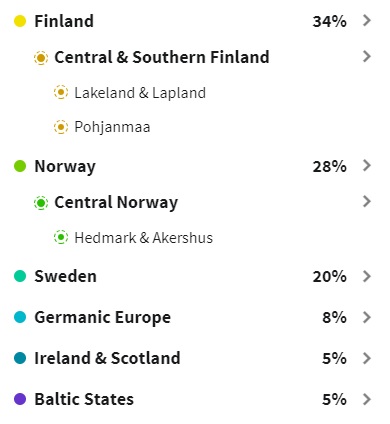This screenshot has height=424, width=390.
Task: Open the Baltic States 5% chevron
Action: click(367, 399)
